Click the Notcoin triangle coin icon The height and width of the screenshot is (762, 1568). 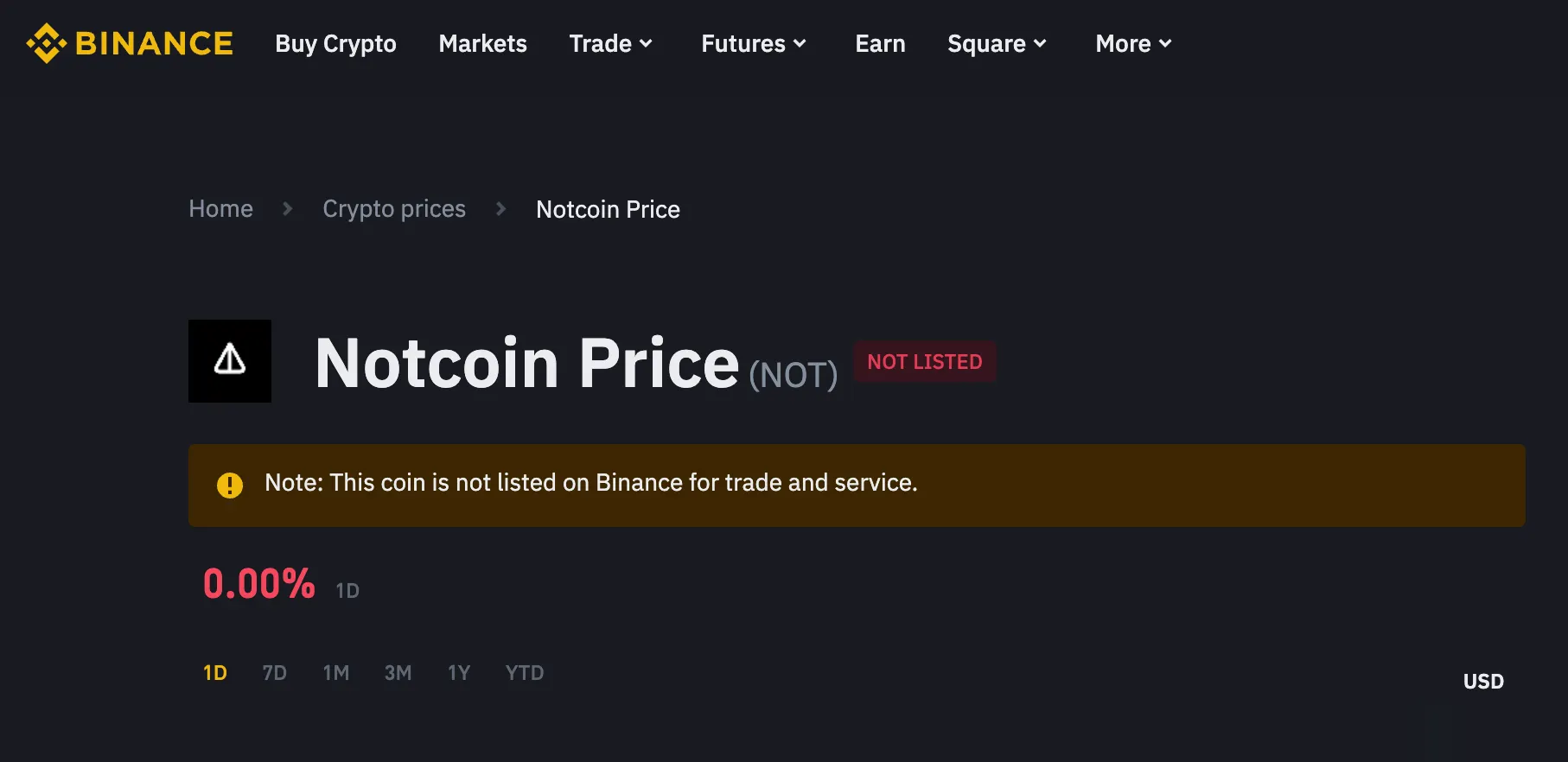pos(230,360)
